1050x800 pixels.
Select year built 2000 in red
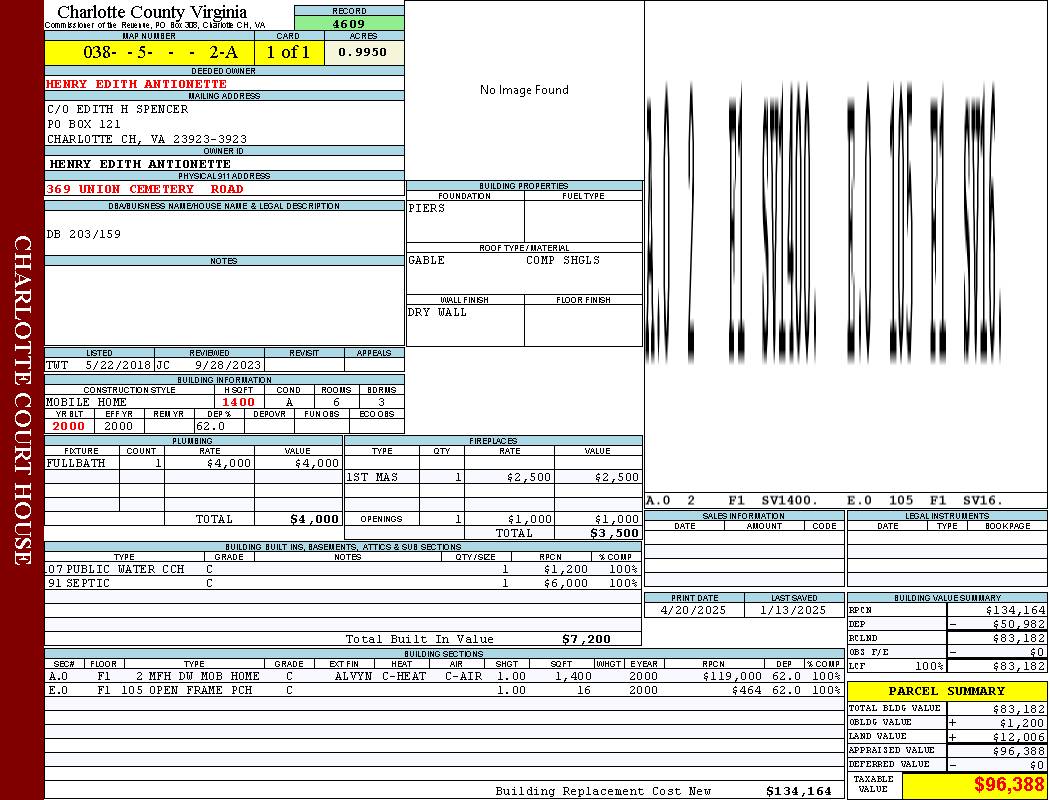point(69,426)
